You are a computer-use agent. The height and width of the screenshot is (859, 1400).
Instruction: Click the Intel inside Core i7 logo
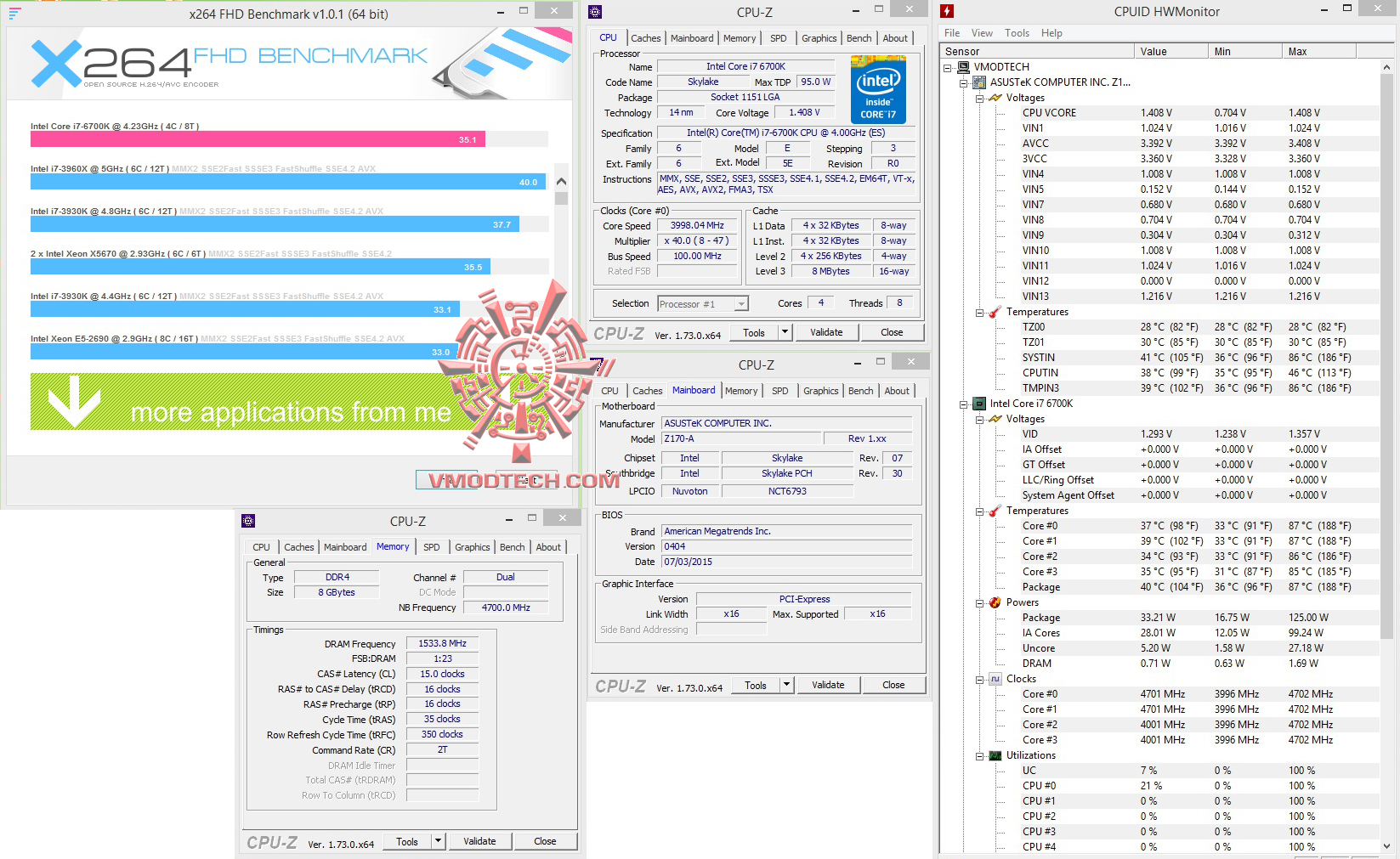[878, 89]
